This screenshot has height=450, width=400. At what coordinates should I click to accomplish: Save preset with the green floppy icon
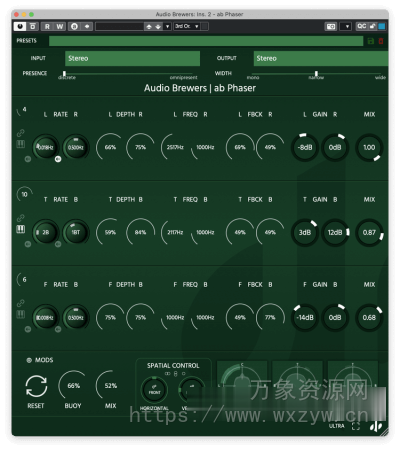[371, 41]
